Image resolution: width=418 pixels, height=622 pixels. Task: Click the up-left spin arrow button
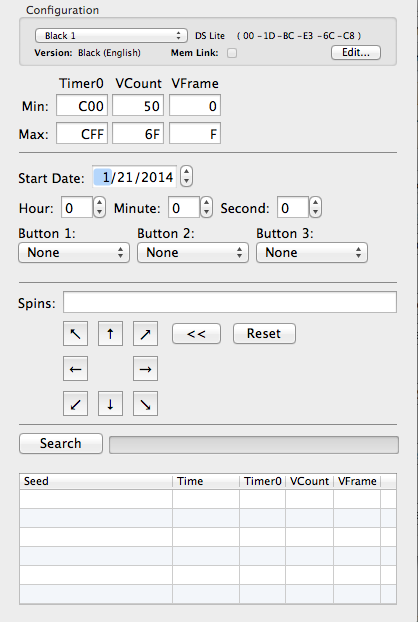[75, 334]
